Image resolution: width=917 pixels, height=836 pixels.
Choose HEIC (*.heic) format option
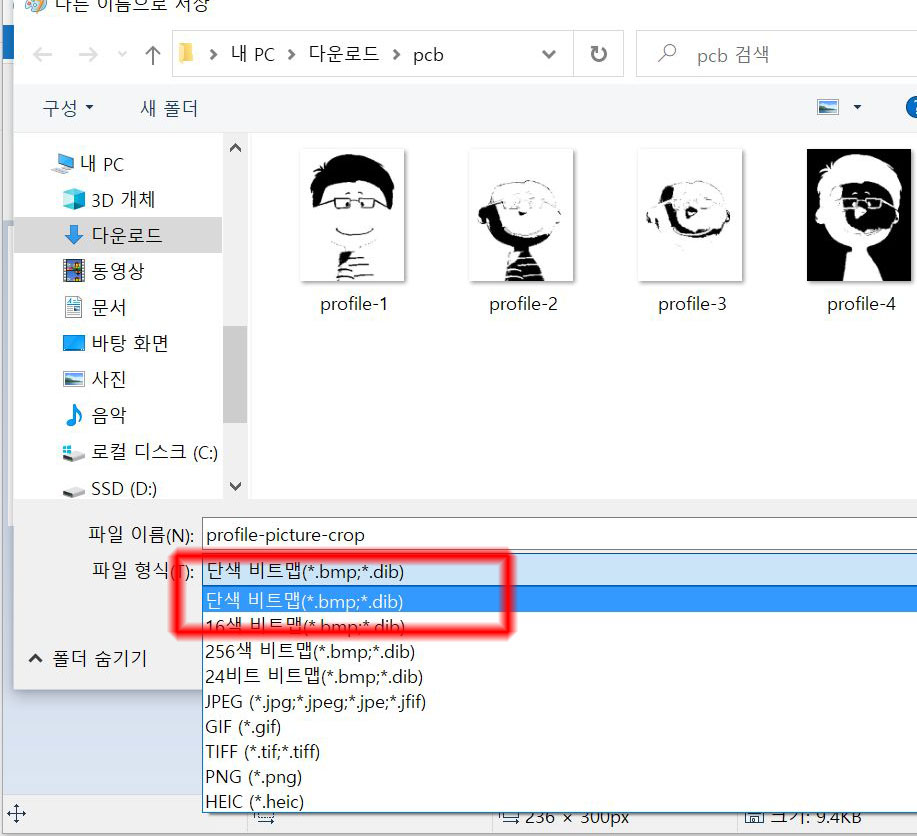pyautogui.click(x=560, y=801)
